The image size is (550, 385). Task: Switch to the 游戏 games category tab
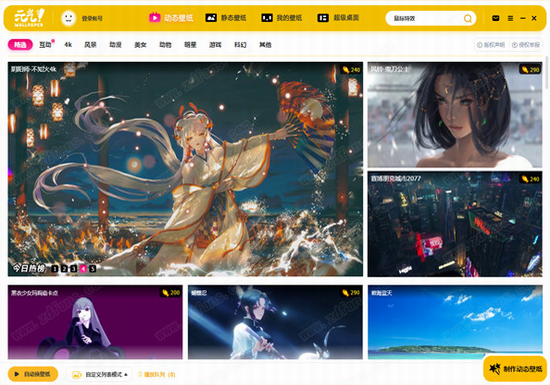coord(215,45)
